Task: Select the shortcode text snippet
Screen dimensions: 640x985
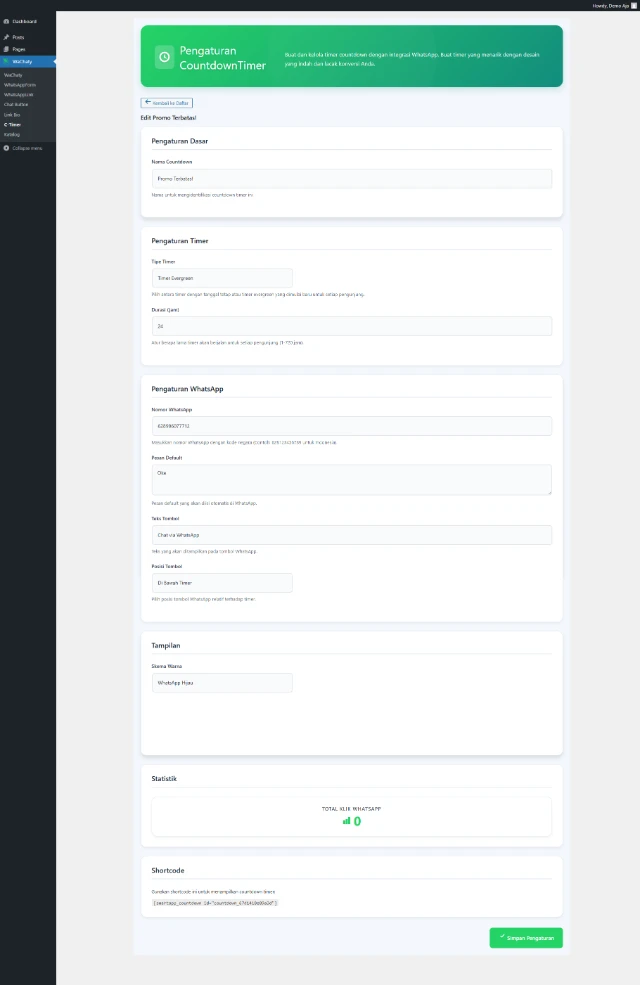Action: pyautogui.click(x=215, y=903)
